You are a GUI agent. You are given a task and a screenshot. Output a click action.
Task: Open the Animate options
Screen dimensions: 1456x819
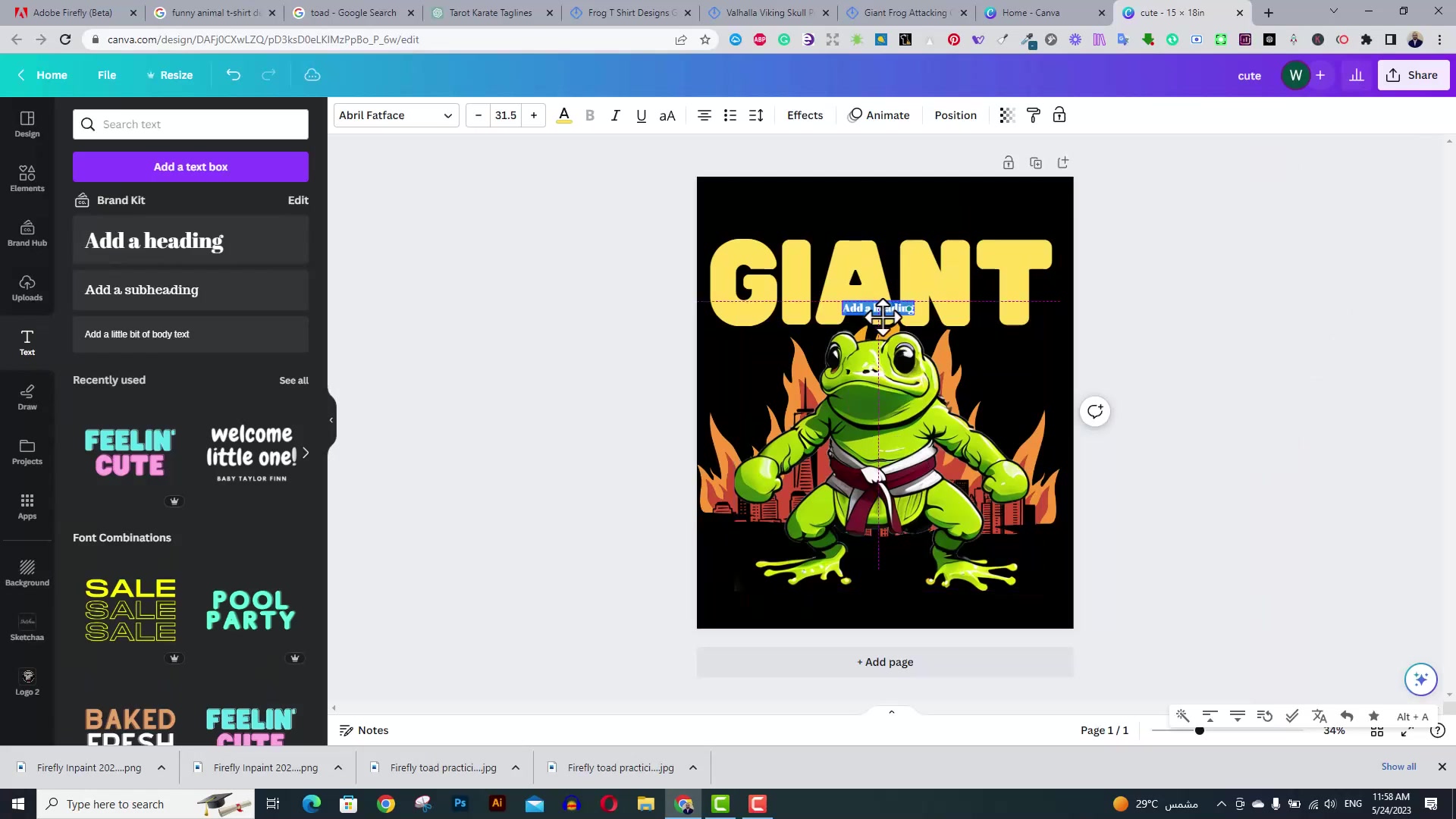coord(879,115)
